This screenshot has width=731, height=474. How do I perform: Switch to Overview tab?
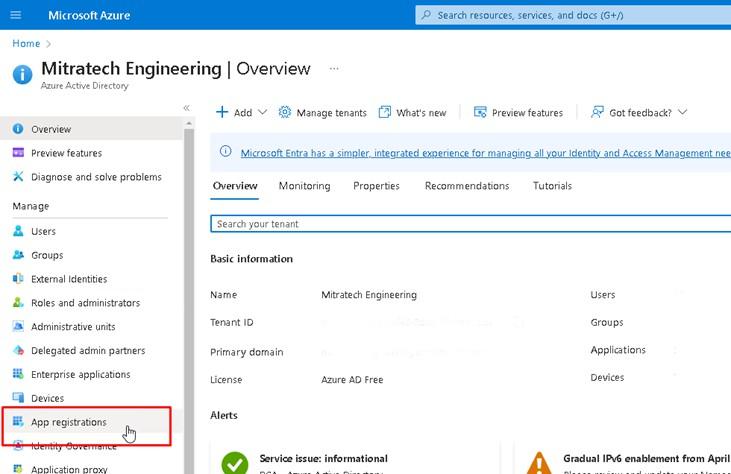pos(234,186)
